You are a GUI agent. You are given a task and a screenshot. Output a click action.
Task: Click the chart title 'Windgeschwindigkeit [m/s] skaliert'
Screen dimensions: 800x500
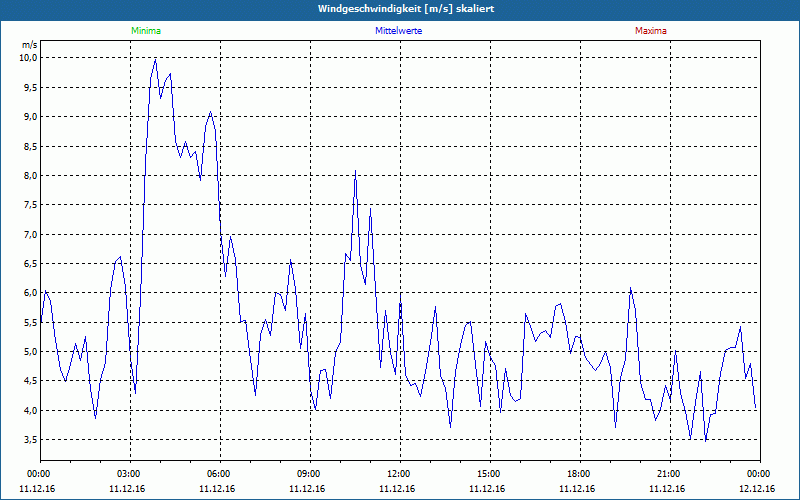tap(406, 9)
